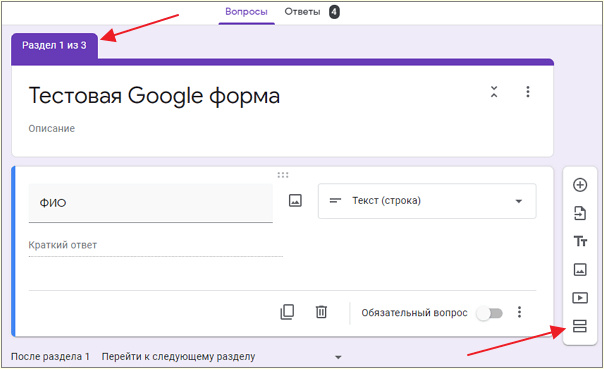Click the responses count badge 4
This screenshot has height=369, width=604.
point(334,12)
